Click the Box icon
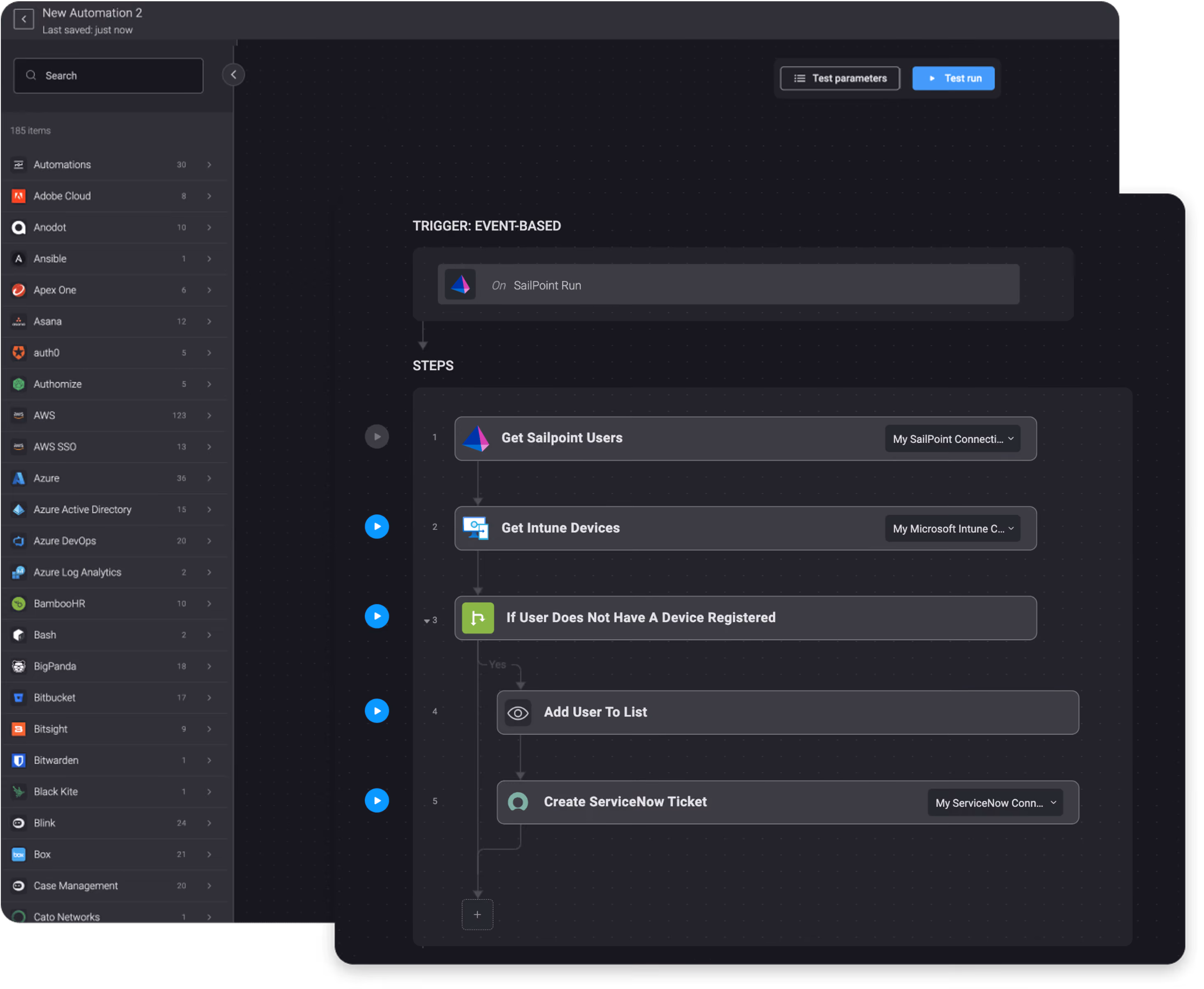Image resolution: width=1204 pixels, height=989 pixels. [19, 854]
